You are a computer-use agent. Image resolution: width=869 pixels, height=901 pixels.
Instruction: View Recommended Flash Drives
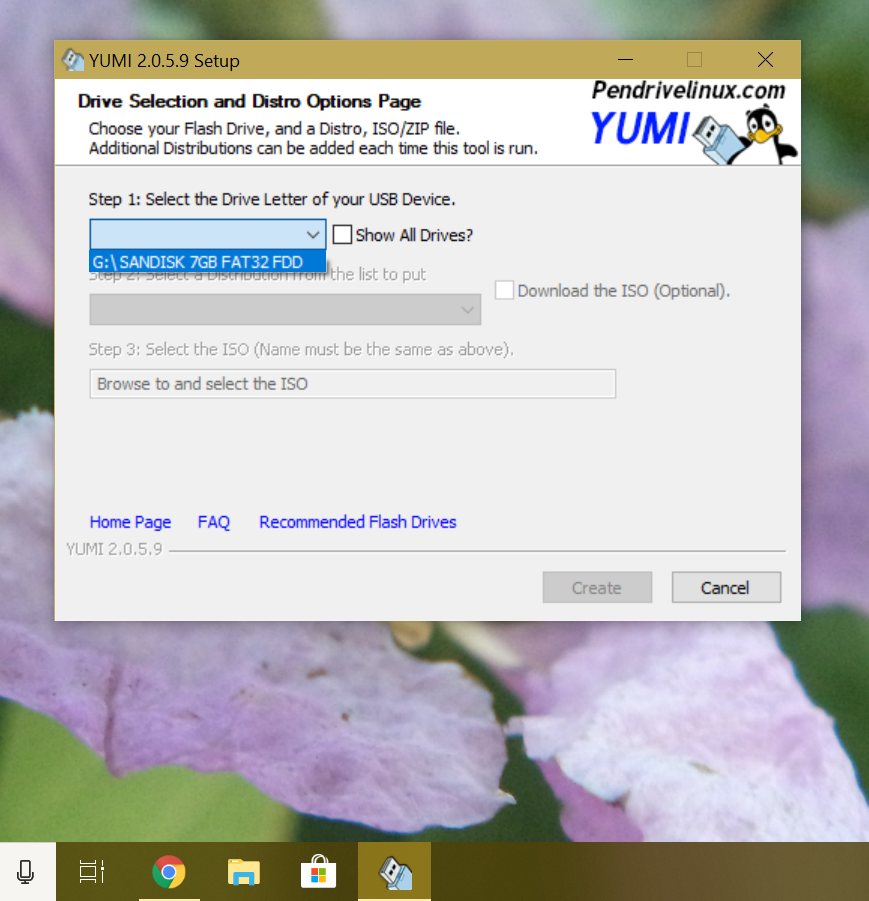(357, 521)
